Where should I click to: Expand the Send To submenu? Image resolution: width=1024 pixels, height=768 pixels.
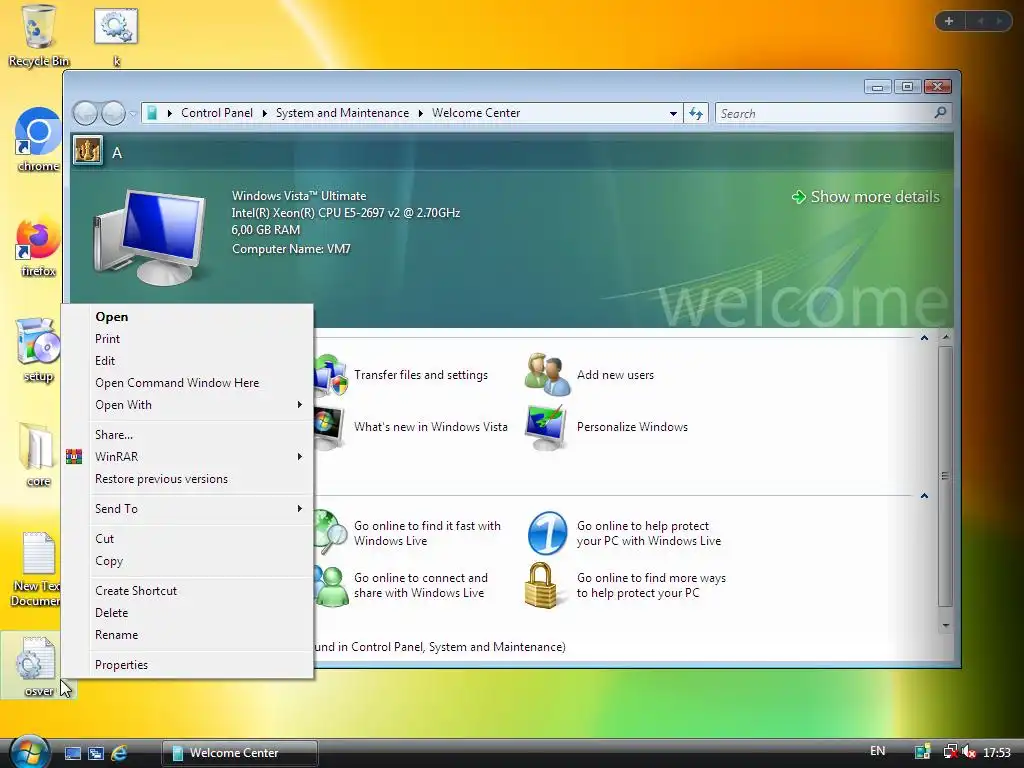coord(199,509)
